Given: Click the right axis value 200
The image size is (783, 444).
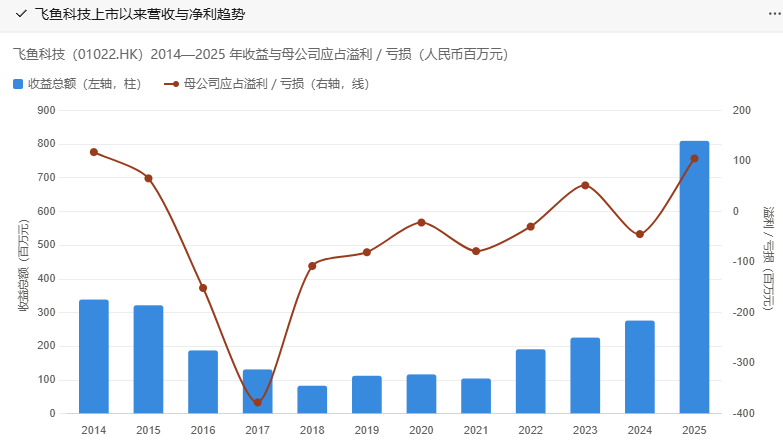Looking at the screenshot, I should click(742, 110).
